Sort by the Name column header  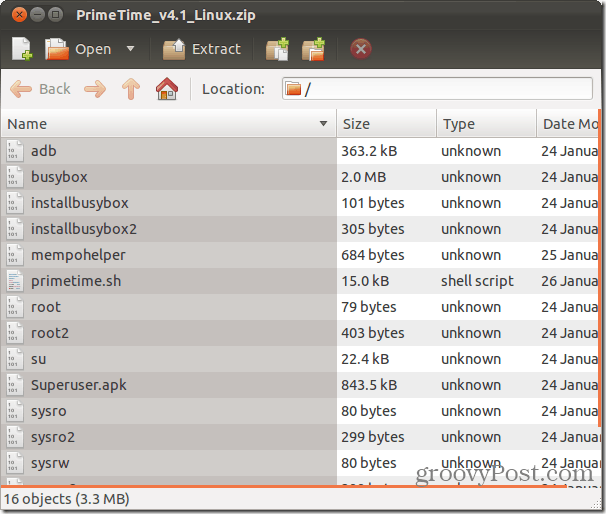click(169, 124)
